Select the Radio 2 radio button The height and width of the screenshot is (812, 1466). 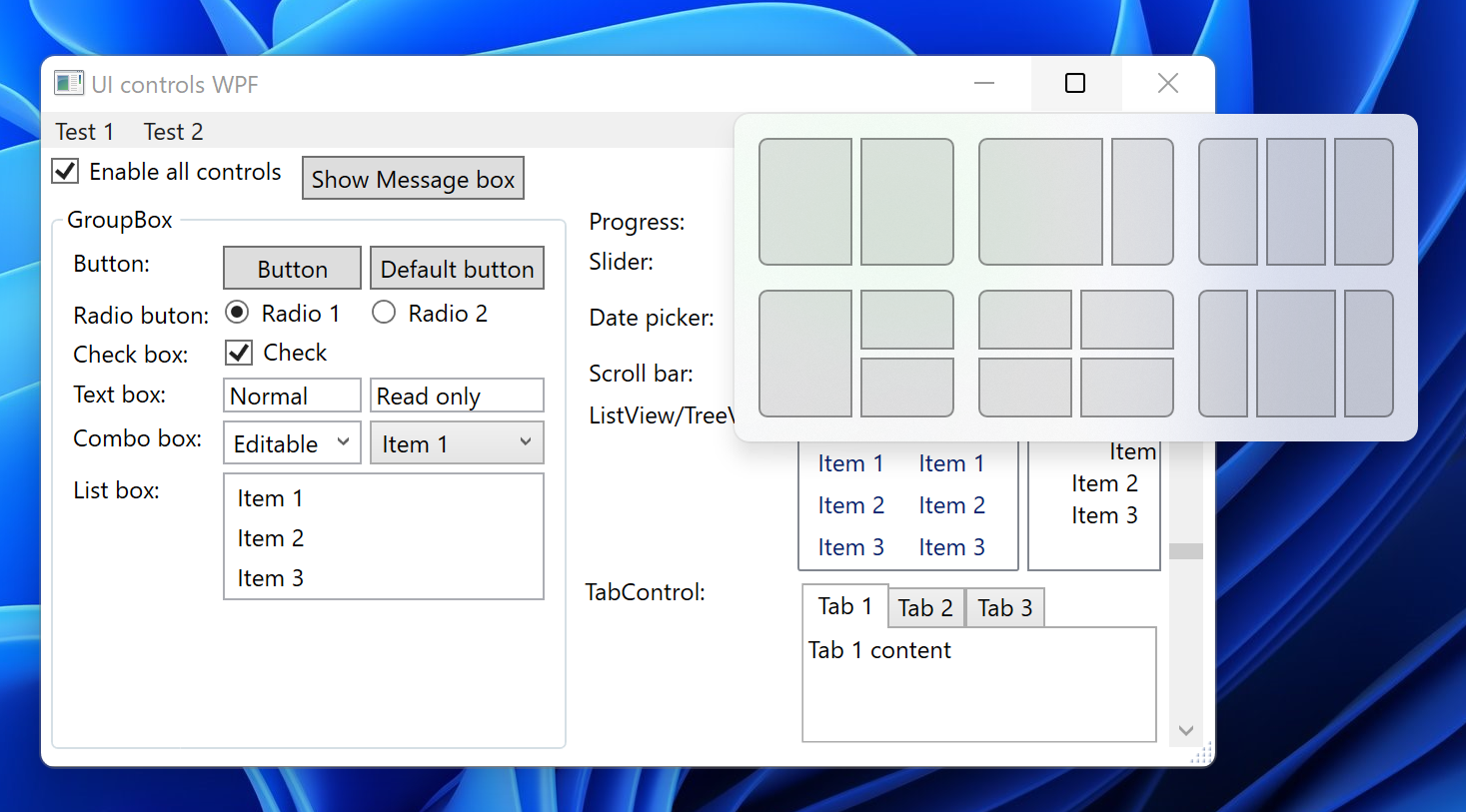point(383,312)
